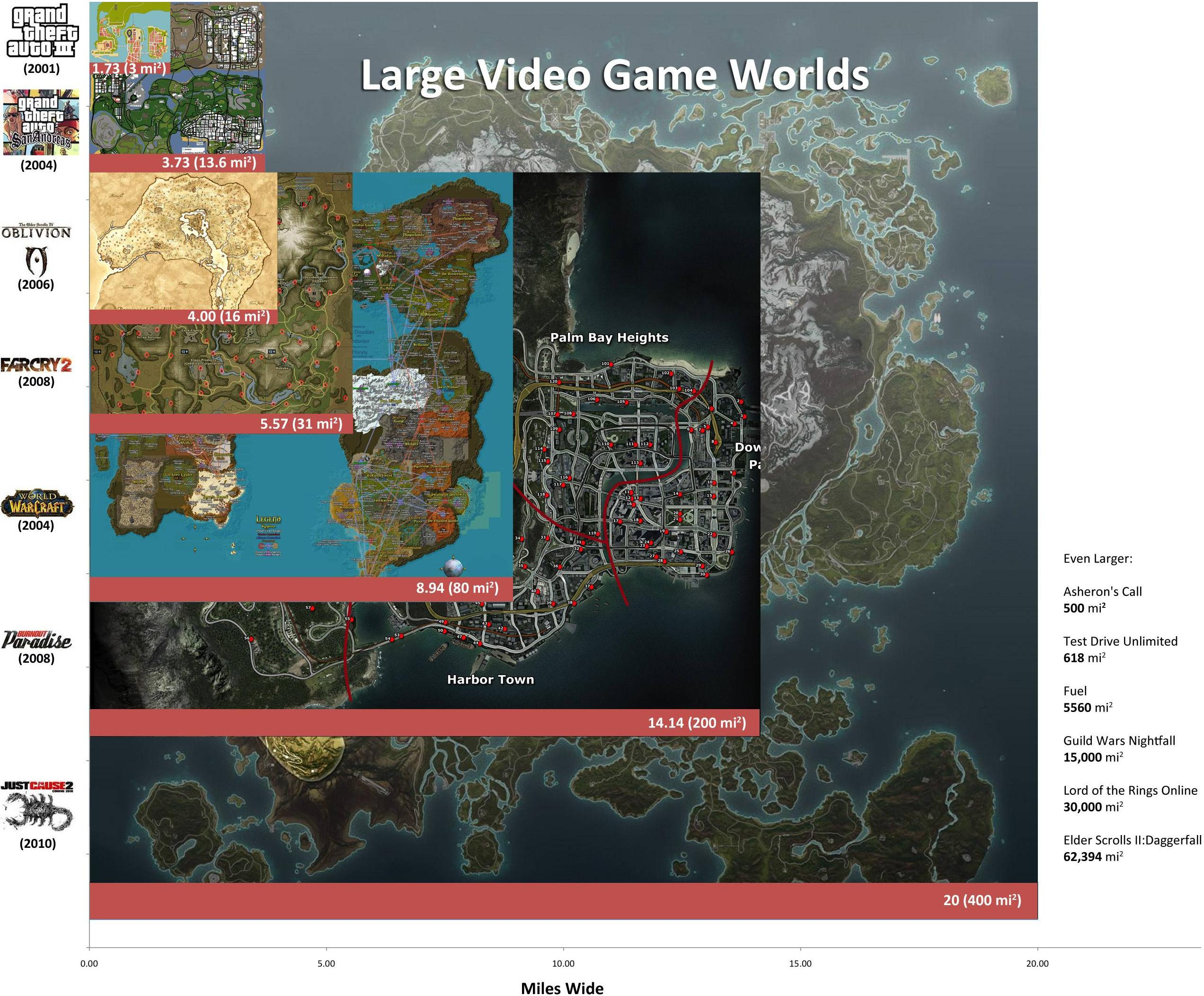This screenshot has height=996, width=1204.
Task: Click the "Legend" label on the Warcraft map
Action: (268, 519)
